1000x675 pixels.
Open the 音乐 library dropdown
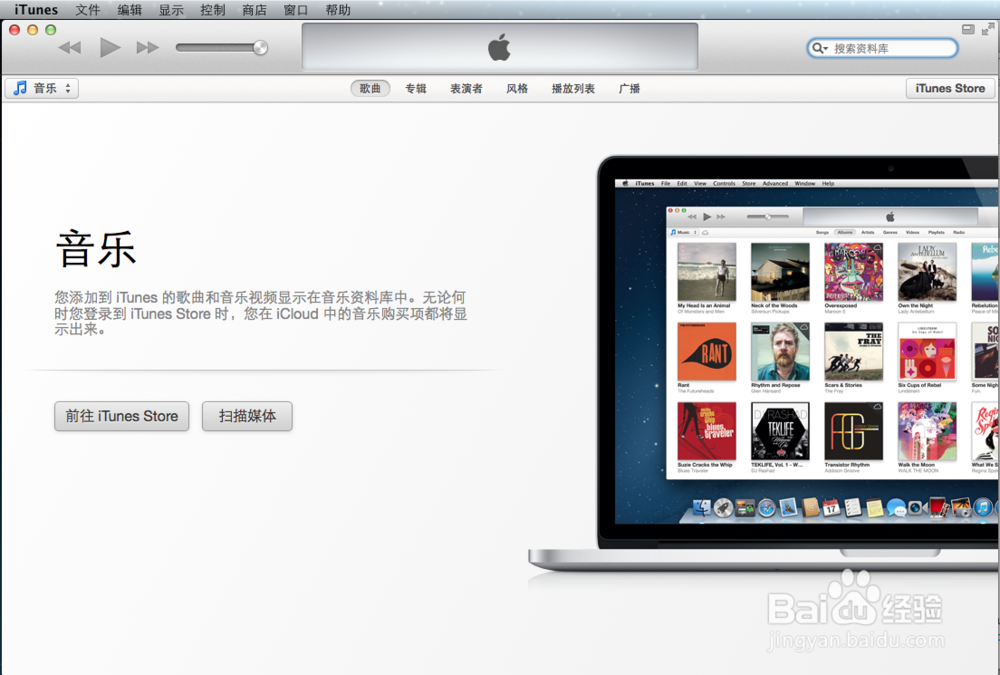click(42, 88)
